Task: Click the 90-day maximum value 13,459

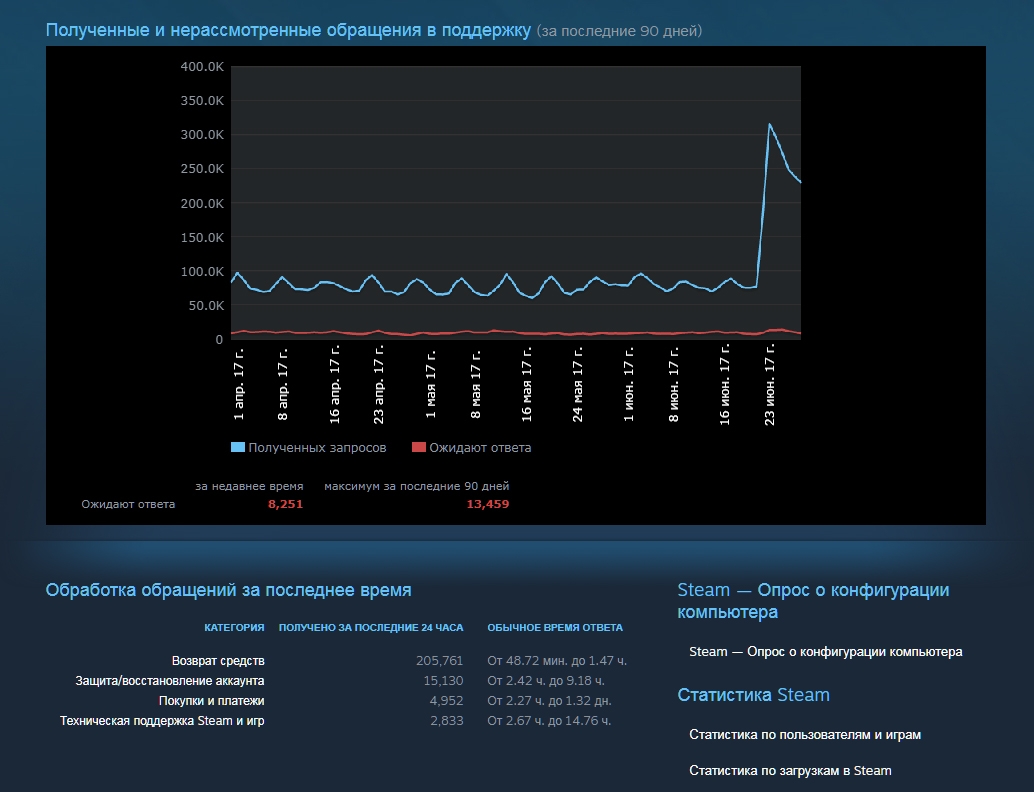Action: pos(487,505)
